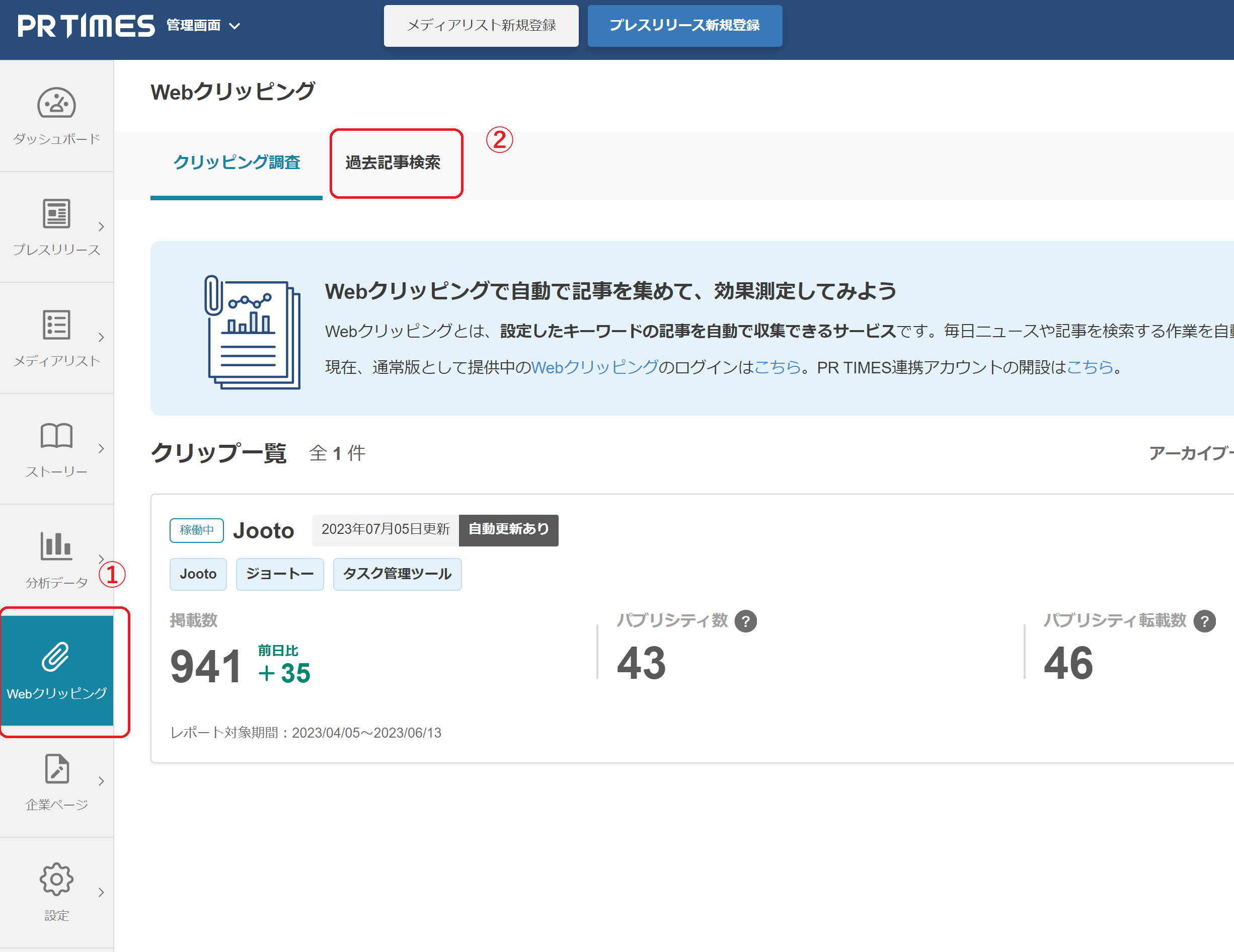This screenshot has height=952, width=1234.
Task: Expand the 設定 sidebar chevron
Action: click(x=101, y=893)
